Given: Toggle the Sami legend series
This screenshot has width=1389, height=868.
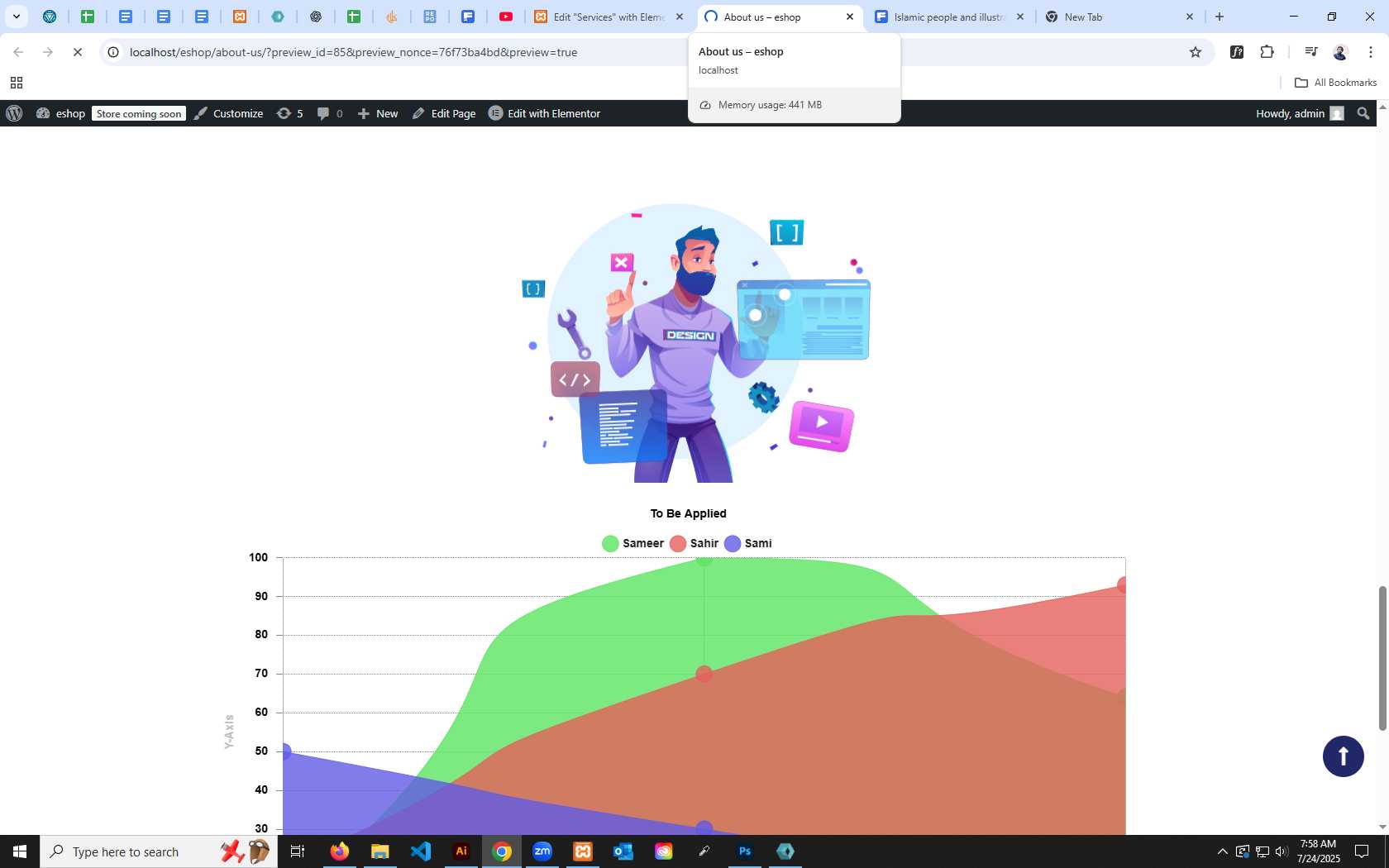Looking at the screenshot, I should pos(748,543).
